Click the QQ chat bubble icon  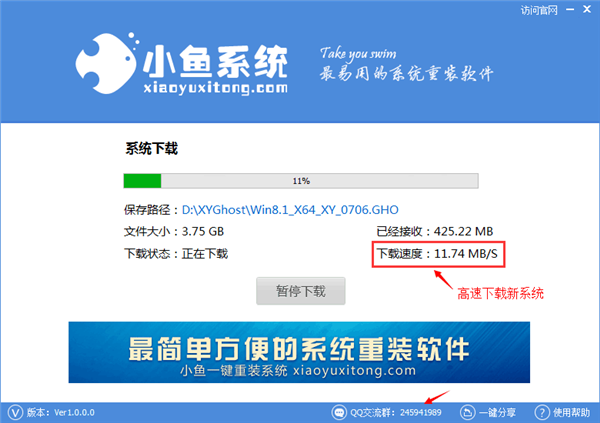coord(339,413)
